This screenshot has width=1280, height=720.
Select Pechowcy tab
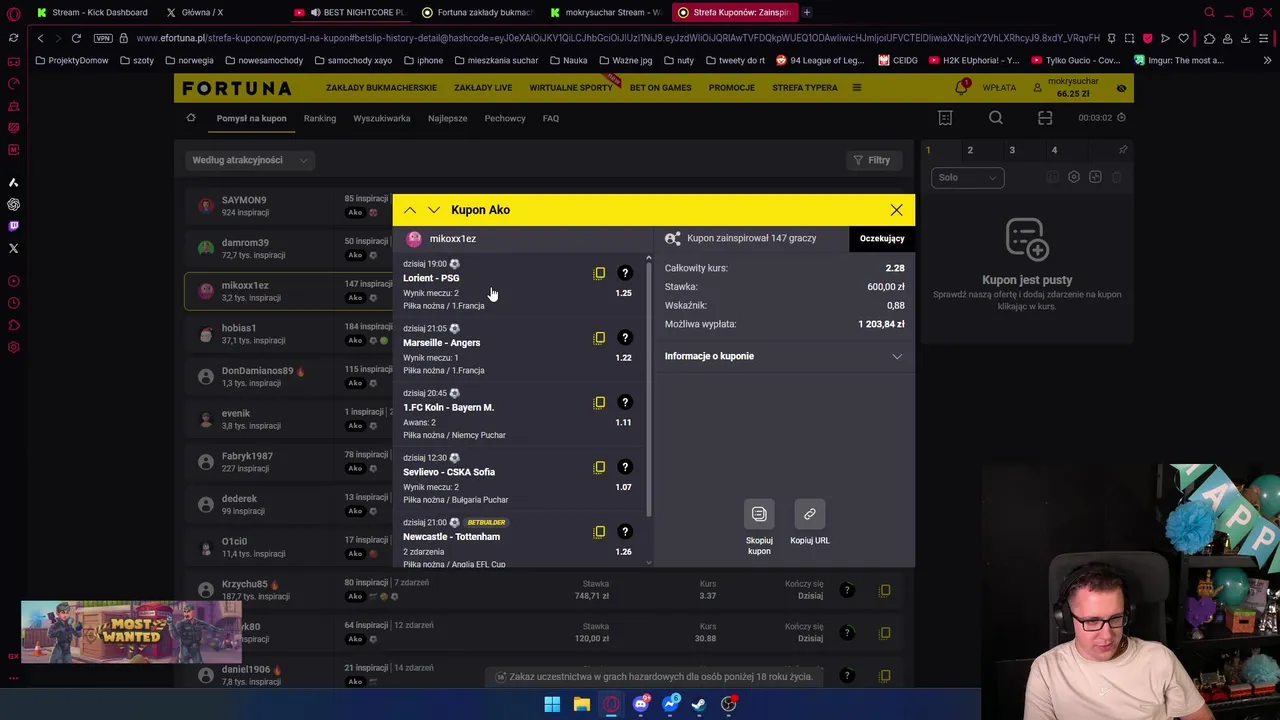click(505, 118)
